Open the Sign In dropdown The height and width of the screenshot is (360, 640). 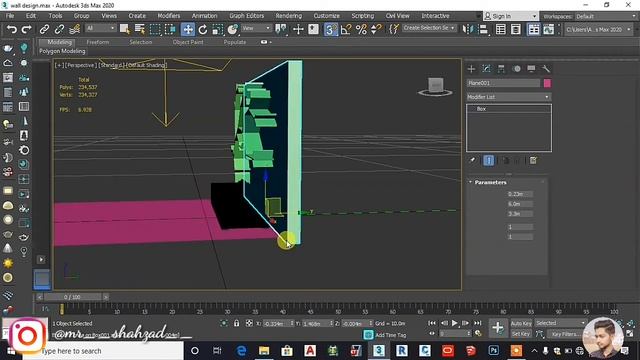coord(510,16)
